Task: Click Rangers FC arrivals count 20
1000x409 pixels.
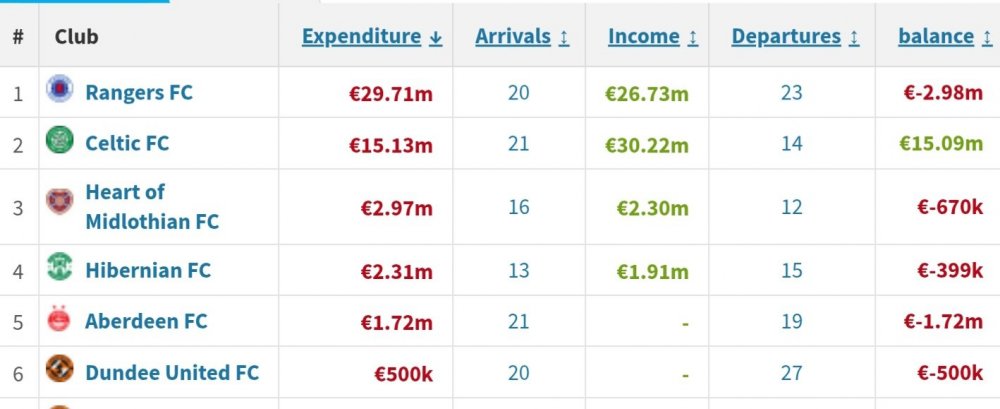Action: click(518, 93)
